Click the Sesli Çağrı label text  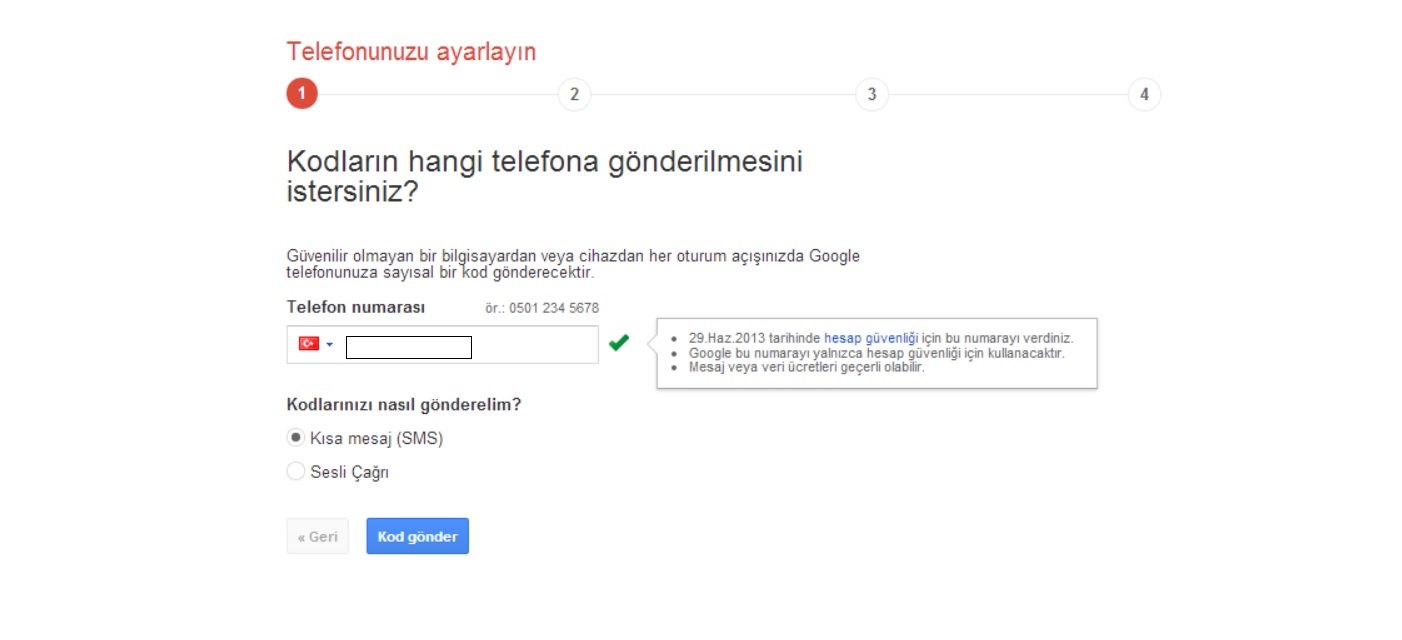coord(350,472)
